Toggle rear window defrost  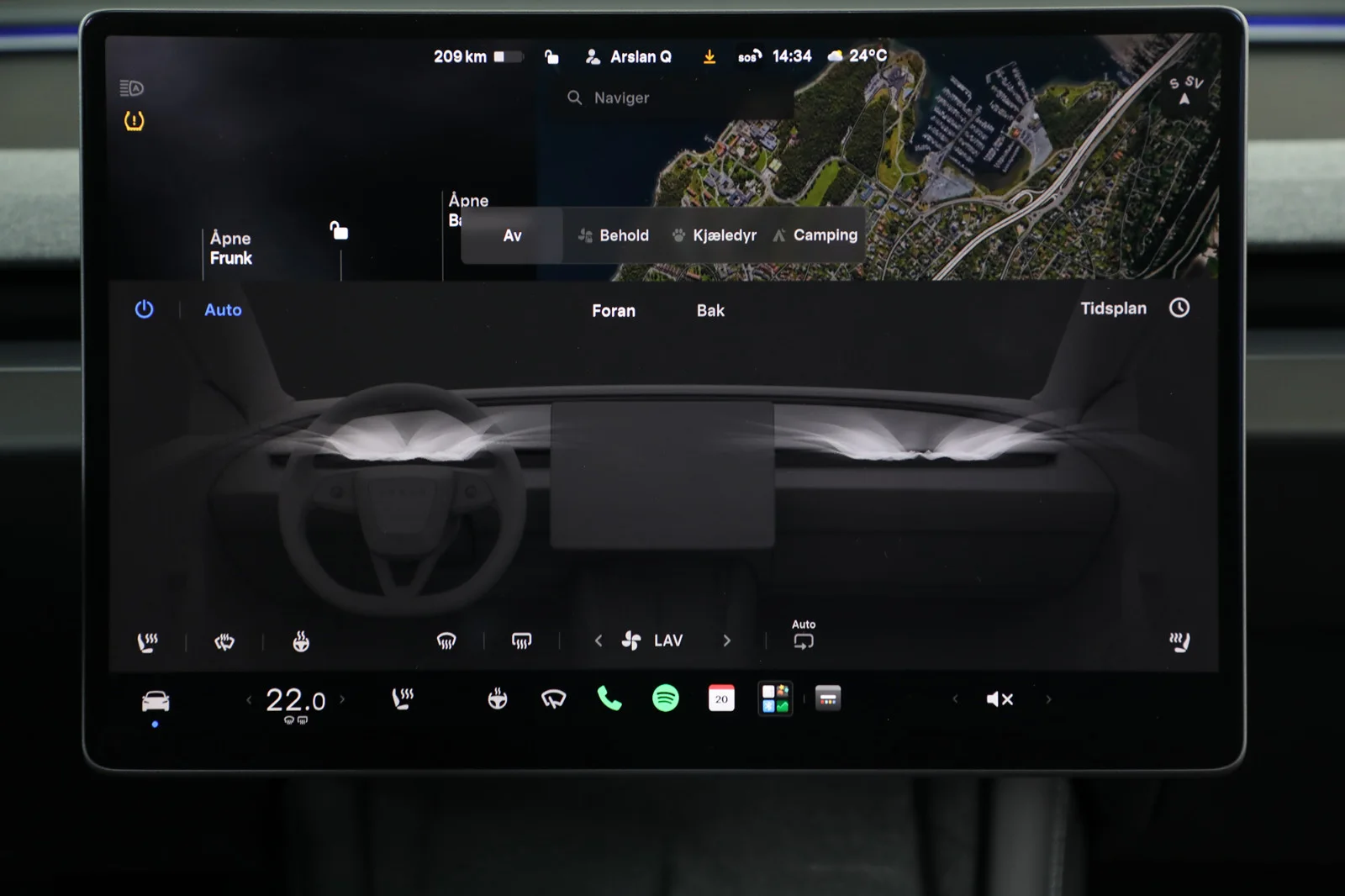pyautogui.click(x=521, y=641)
